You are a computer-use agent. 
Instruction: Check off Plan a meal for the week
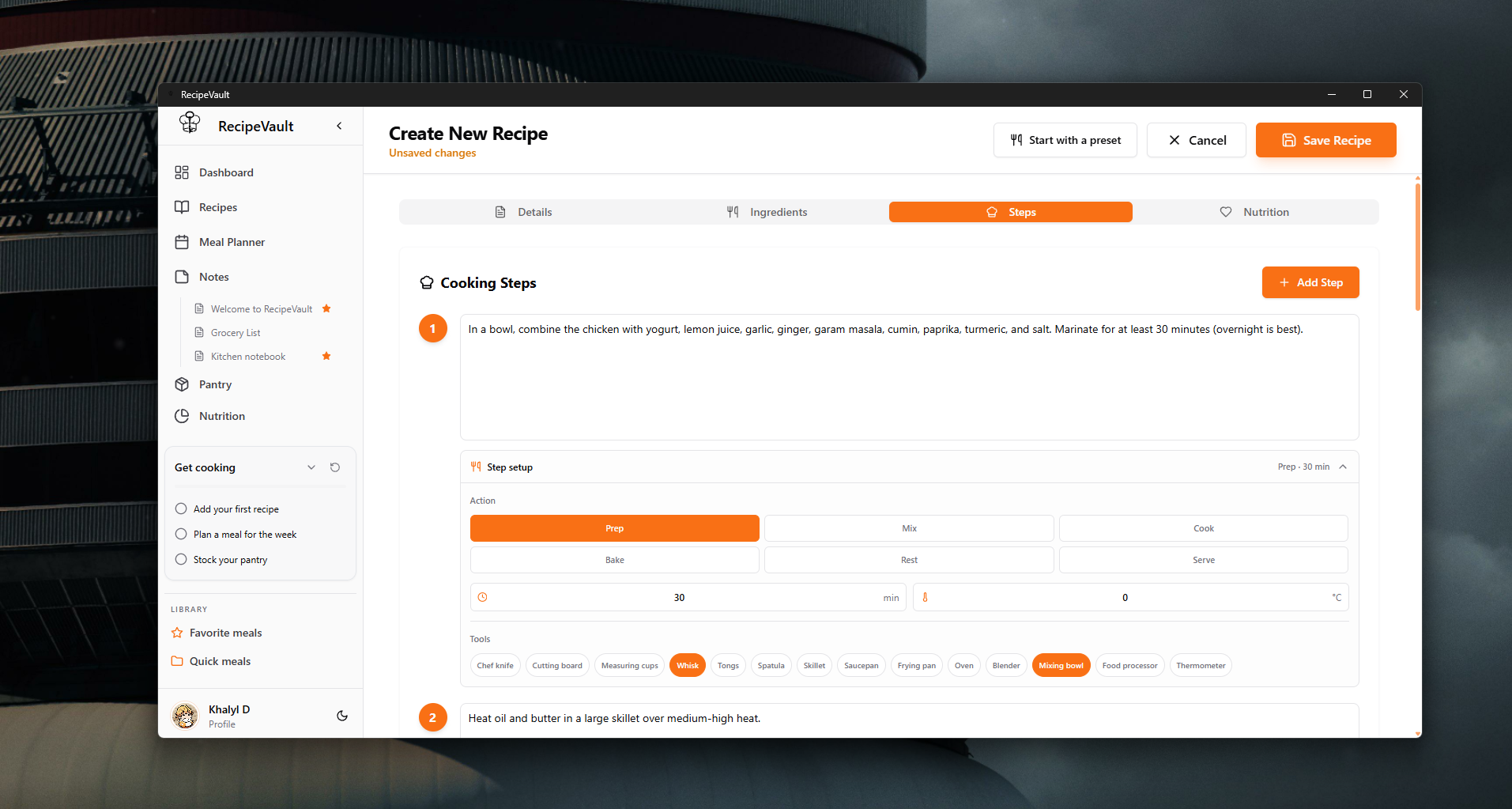click(181, 534)
